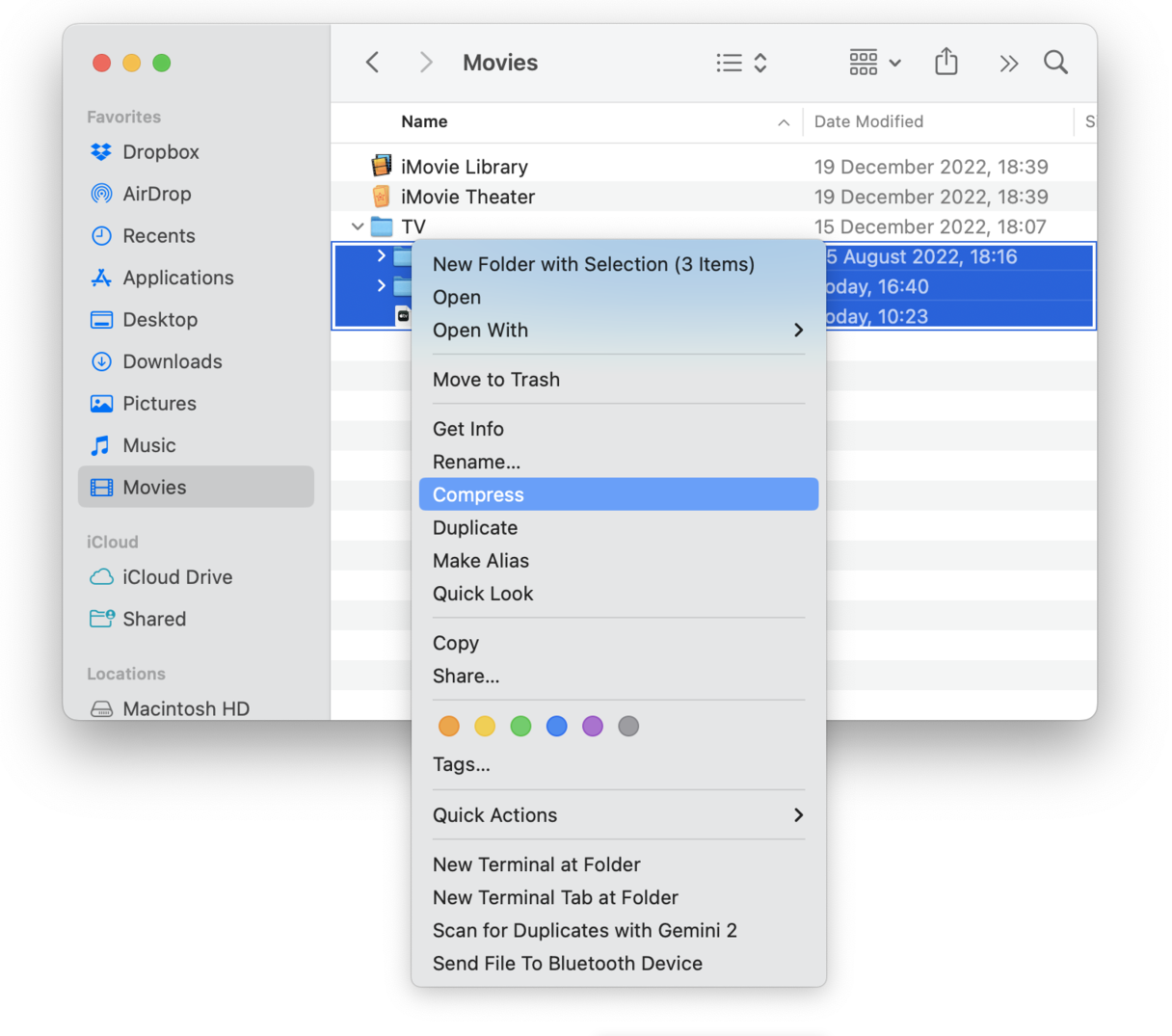Open the Dropbox sidebar icon
The image size is (1172, 1036).
click(x=100, y=151)
